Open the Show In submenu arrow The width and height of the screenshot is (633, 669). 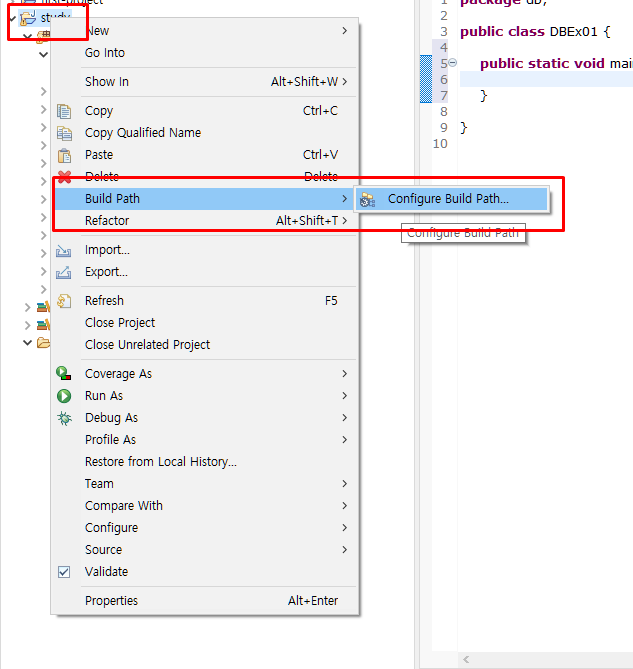(x=345, y=81)
